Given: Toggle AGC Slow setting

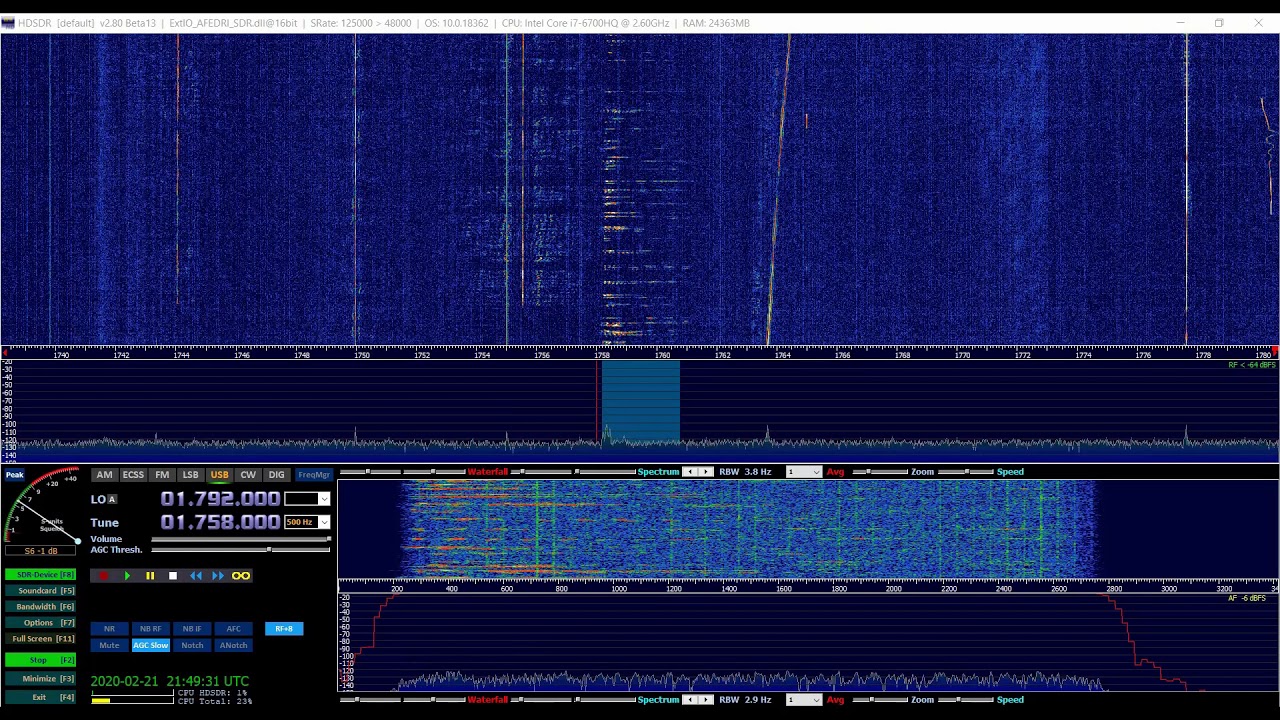Looking at the screenshot, I should [151, 645].
